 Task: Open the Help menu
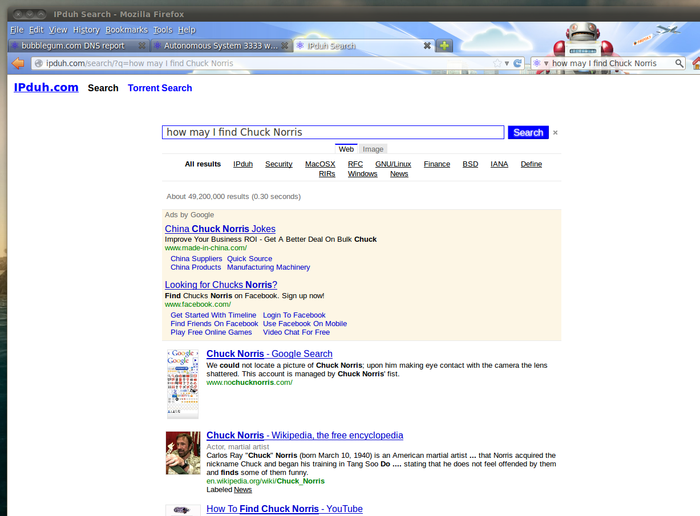click(x=187, y=30)
